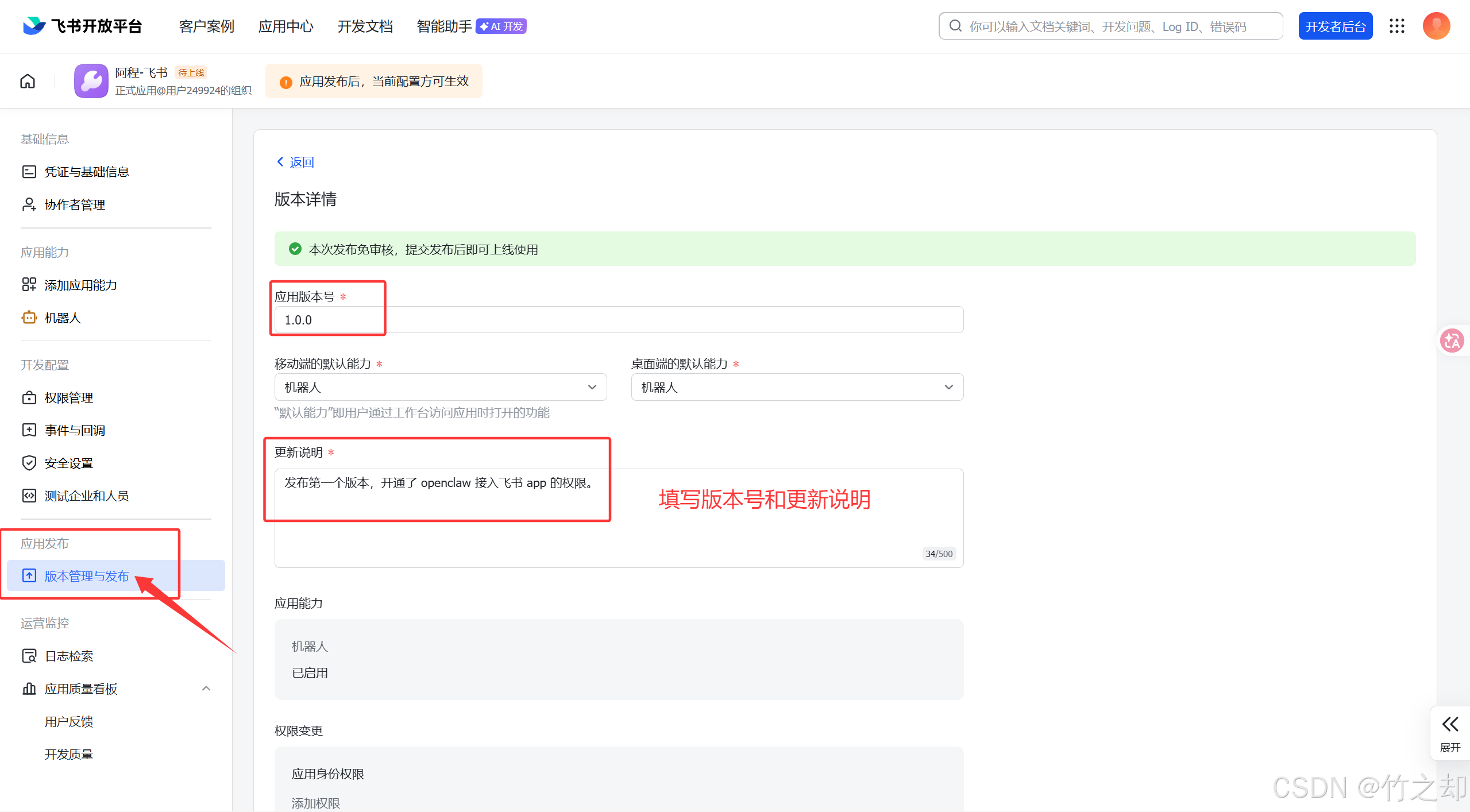
Task: Open 移动端的默认能力 dropdown
Action: [440, 388]
